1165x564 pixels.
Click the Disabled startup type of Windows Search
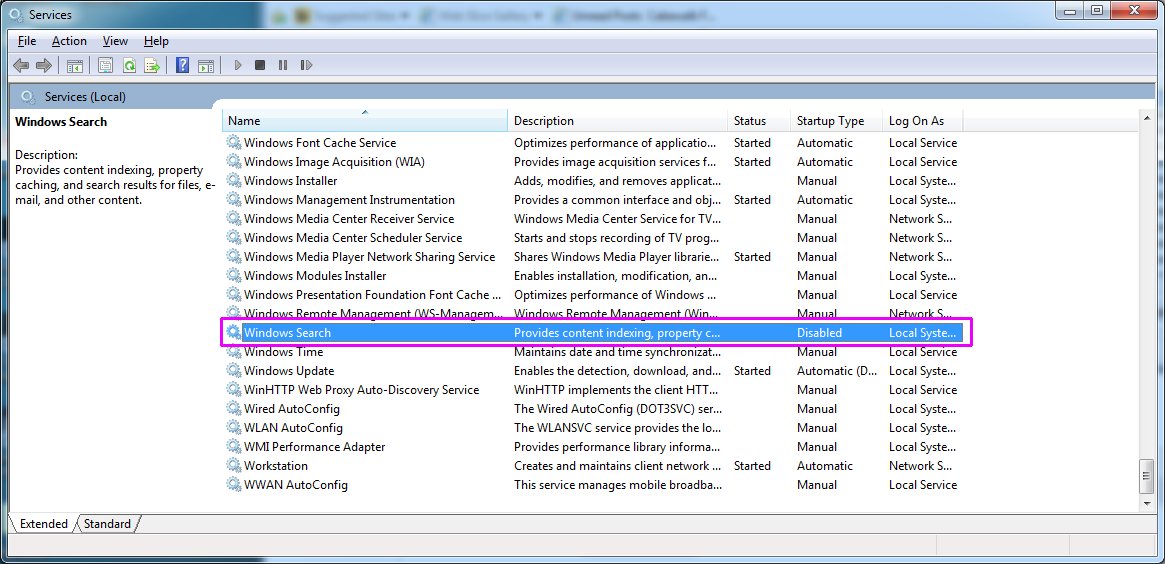point(820,333)
